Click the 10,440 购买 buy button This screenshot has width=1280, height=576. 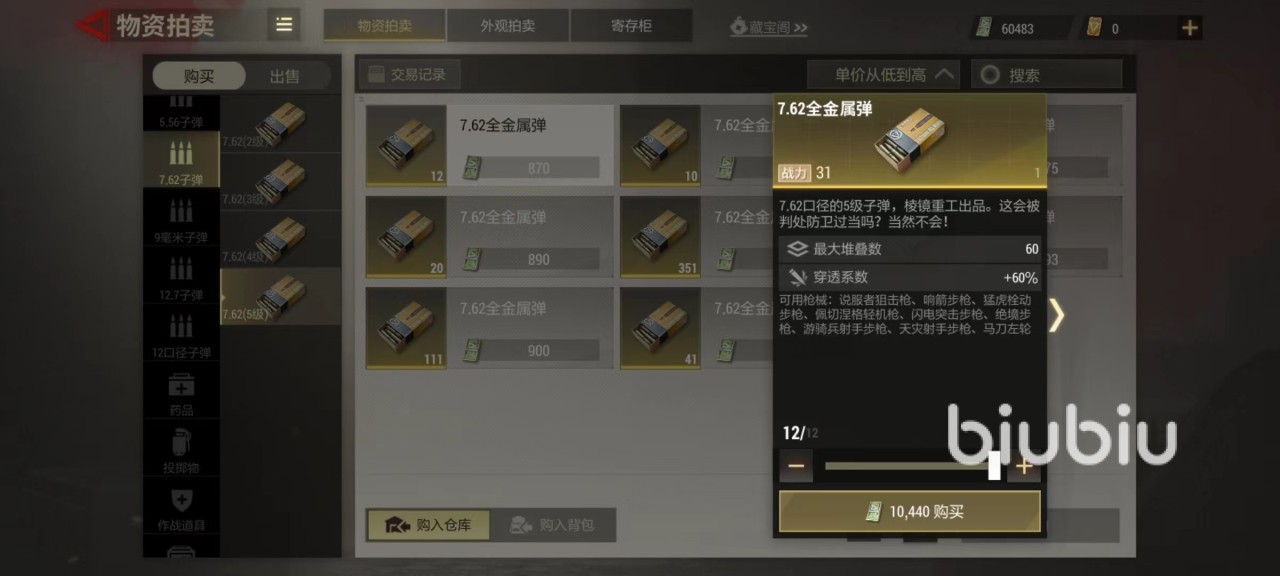[910, 512]
